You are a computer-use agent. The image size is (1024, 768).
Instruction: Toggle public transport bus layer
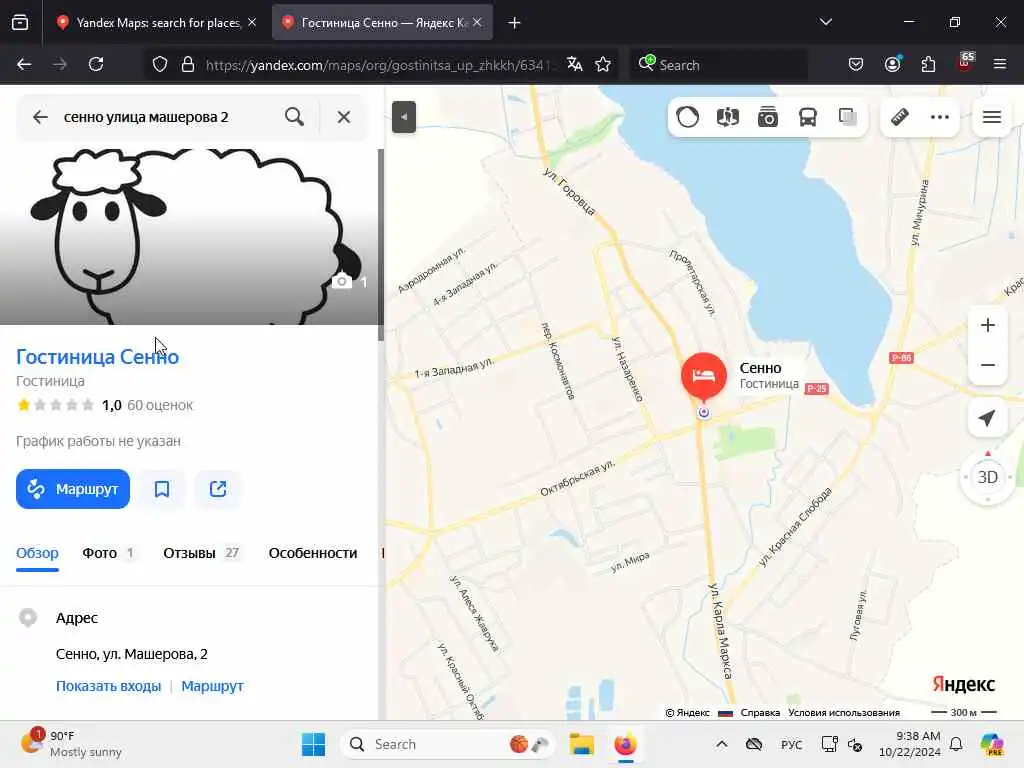click(x=808, y=117)
